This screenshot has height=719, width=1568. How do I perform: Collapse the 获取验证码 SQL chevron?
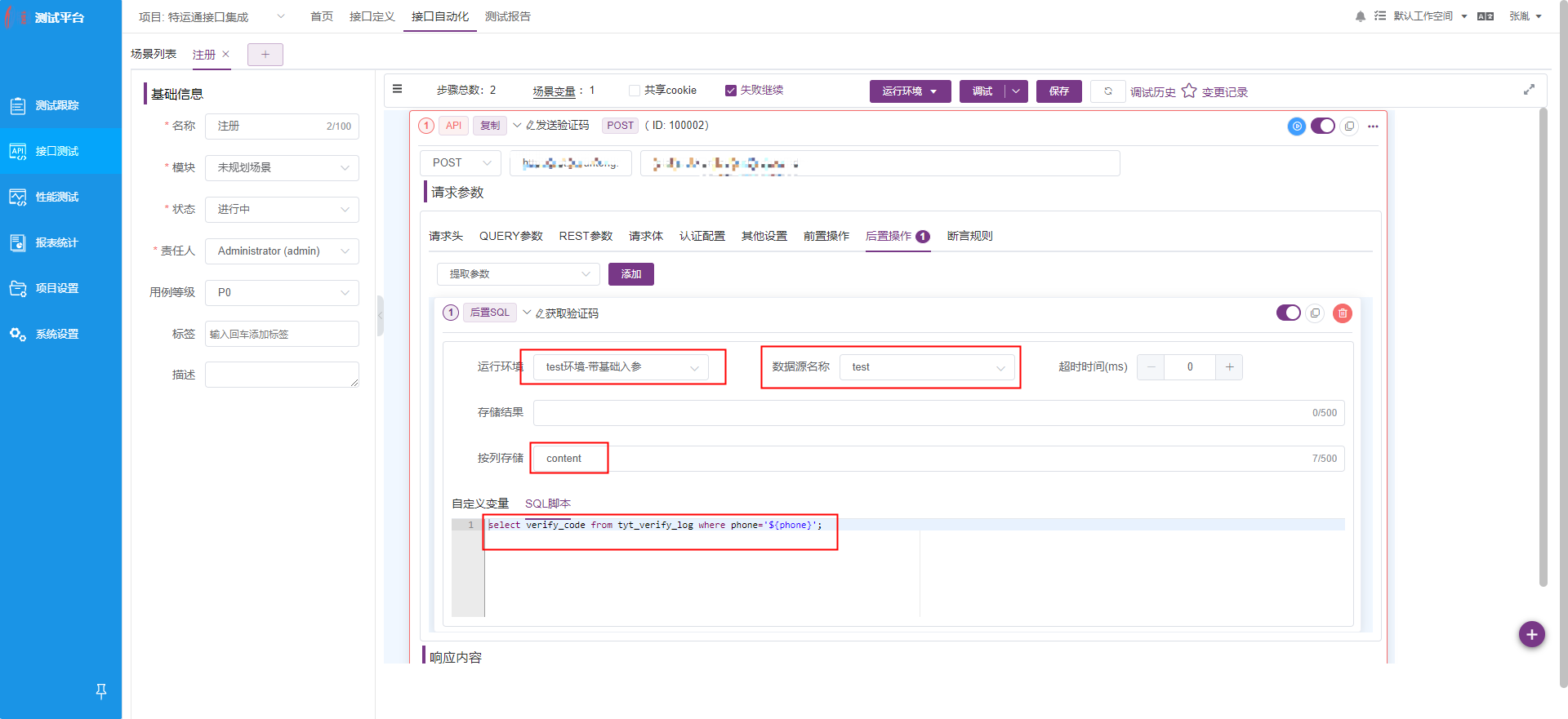pos(527,313)
